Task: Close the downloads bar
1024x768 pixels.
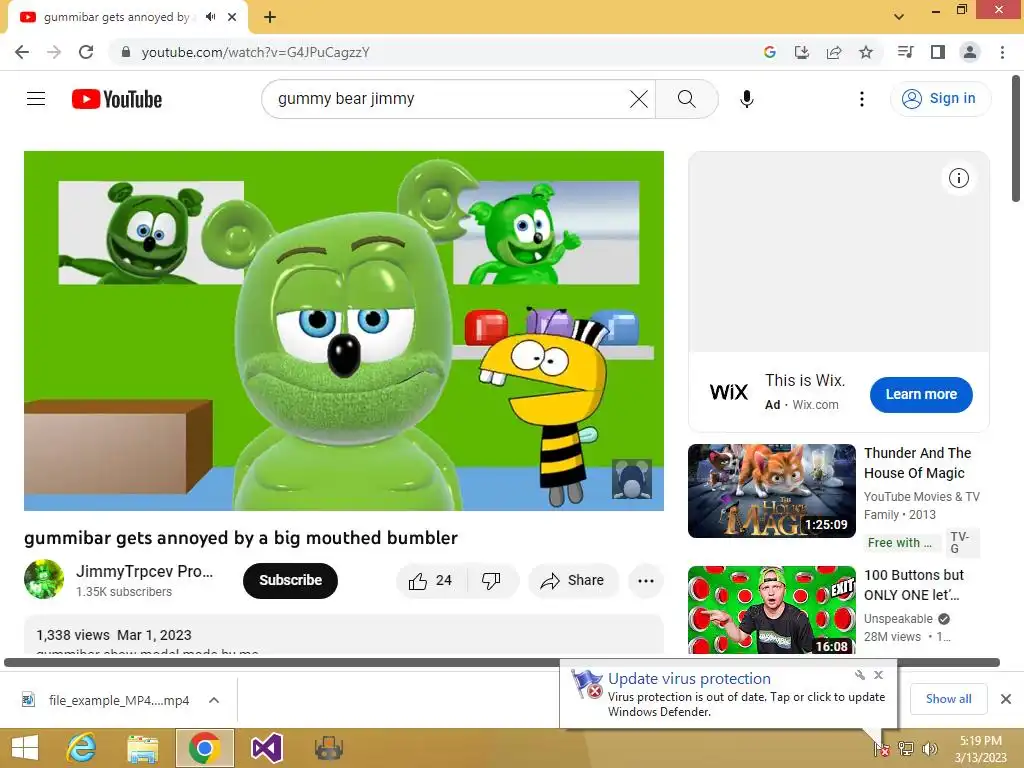Action: pyautogui.click(x=1006, y=699)
